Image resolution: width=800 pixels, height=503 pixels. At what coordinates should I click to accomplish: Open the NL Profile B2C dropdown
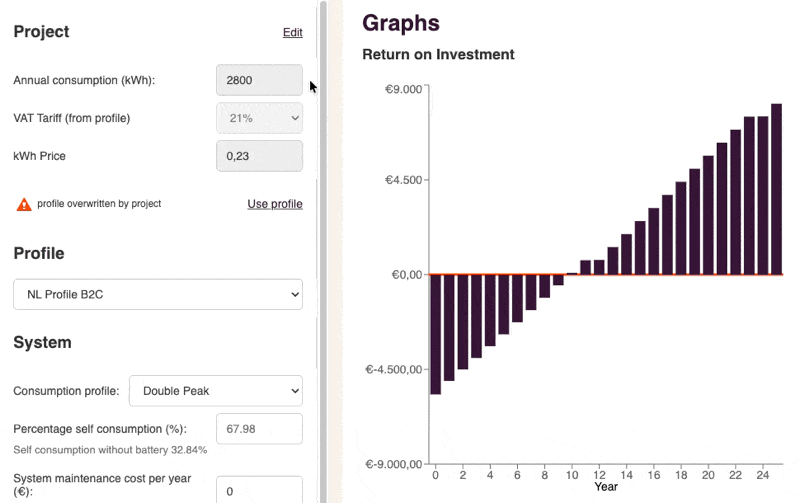pos(158,294)
